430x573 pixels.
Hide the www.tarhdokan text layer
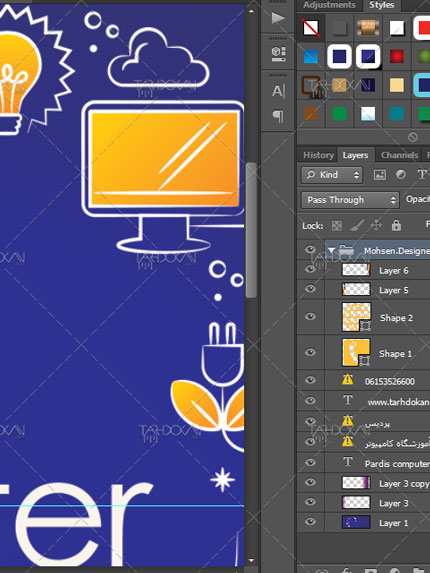click(x=311, y=401)
